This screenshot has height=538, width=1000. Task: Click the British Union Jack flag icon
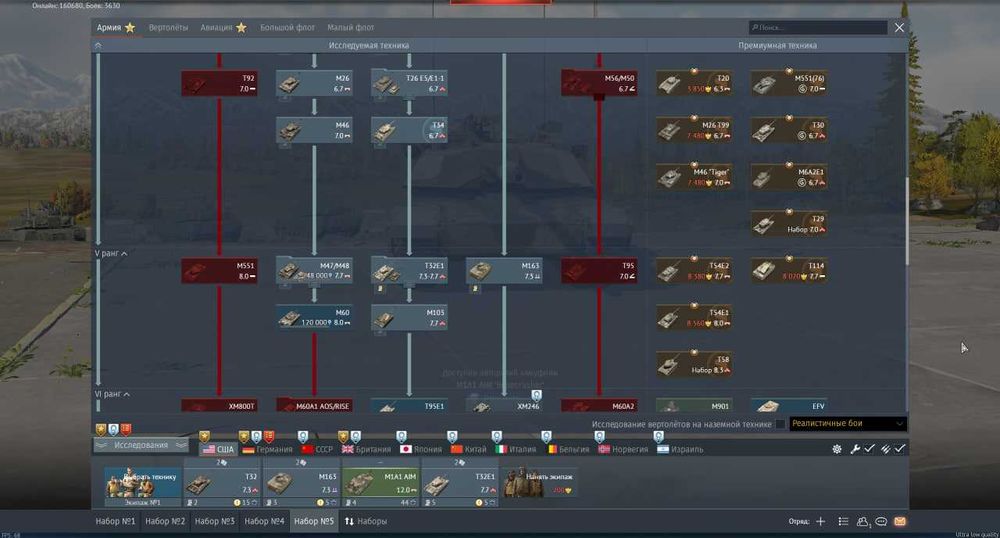coord(348,449)
